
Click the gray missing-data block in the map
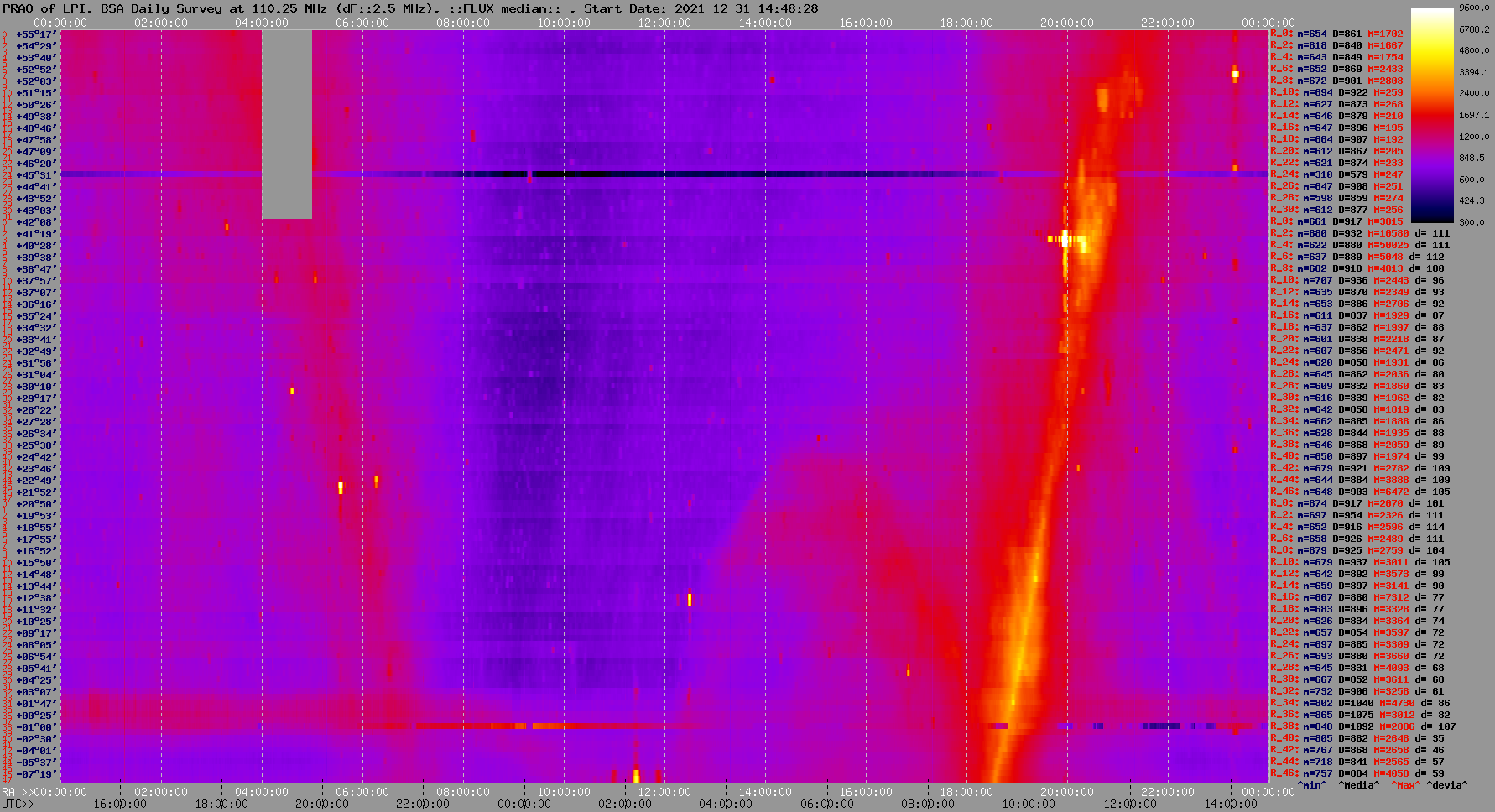pyautogui.click(x=287, y=124)
